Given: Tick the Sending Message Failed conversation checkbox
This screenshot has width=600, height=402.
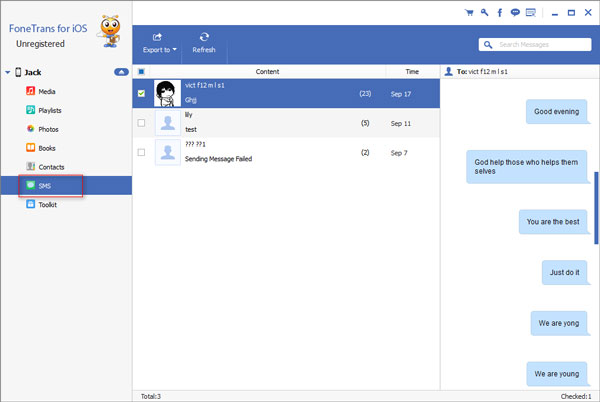Looking at the screenshot, I should [x=141, y=153].
